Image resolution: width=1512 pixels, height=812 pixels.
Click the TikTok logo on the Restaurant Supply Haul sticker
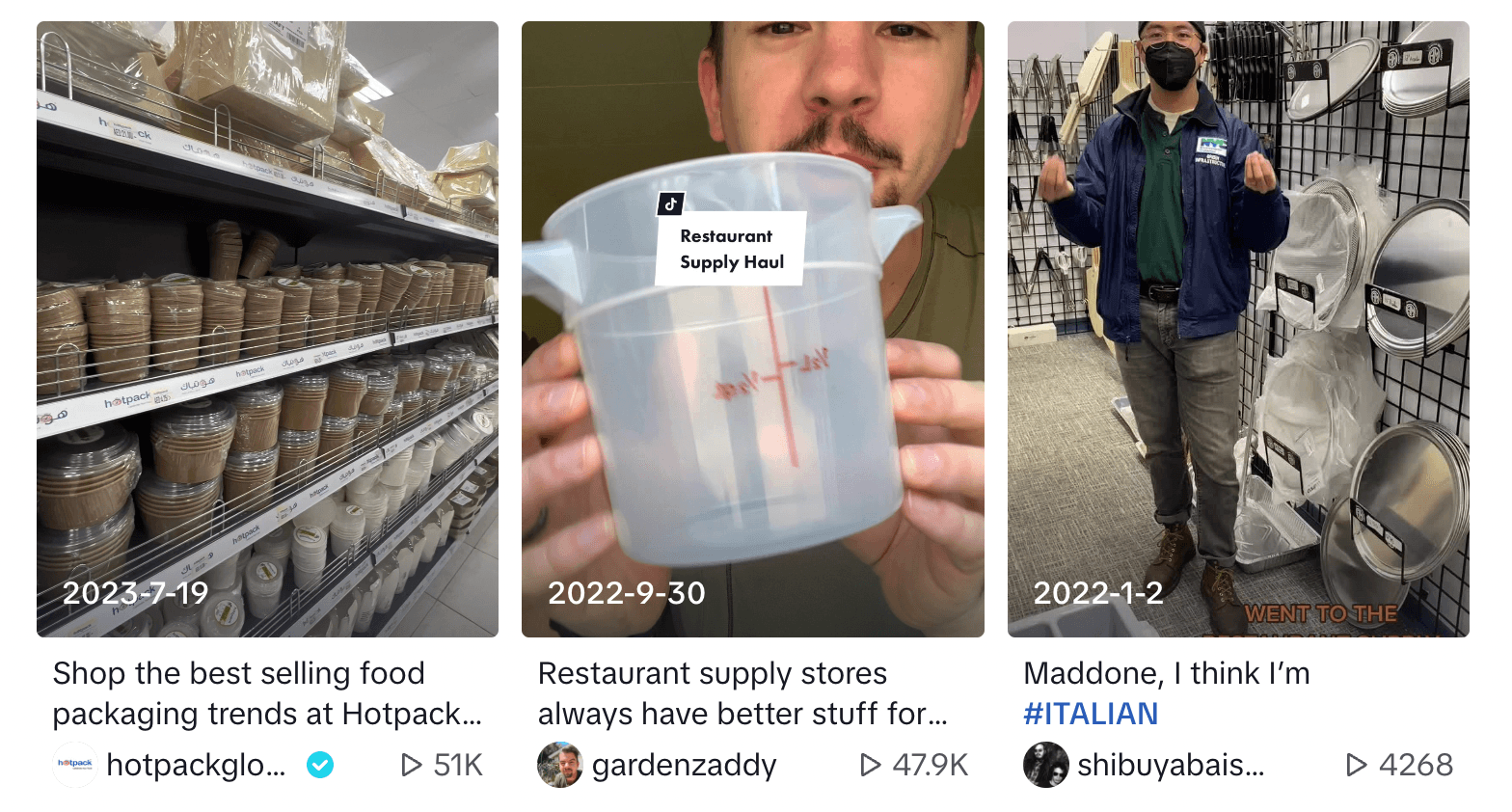pos(670,204)
